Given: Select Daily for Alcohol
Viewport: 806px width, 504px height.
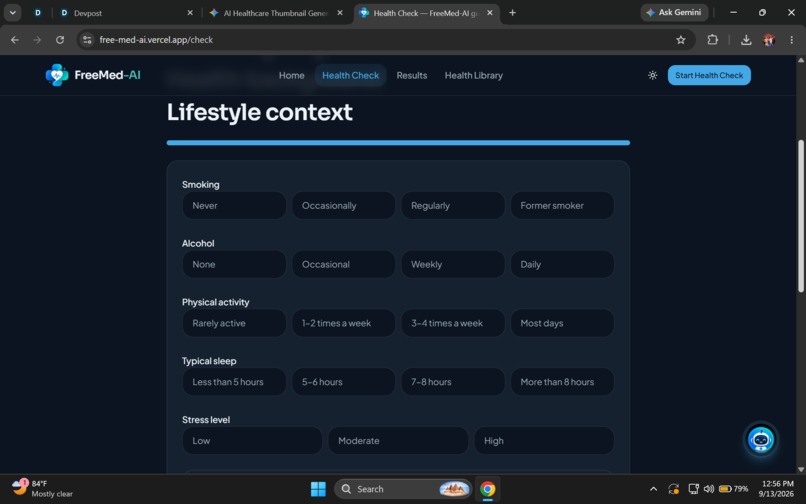Looking at the screenshot, I should [x=562, y=264].
